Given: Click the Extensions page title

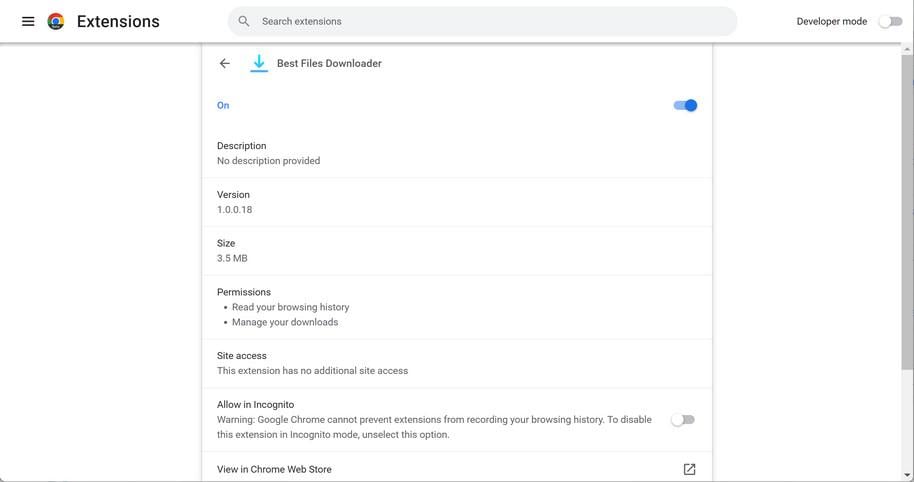Looking at the screenshot, I should 118,21.
